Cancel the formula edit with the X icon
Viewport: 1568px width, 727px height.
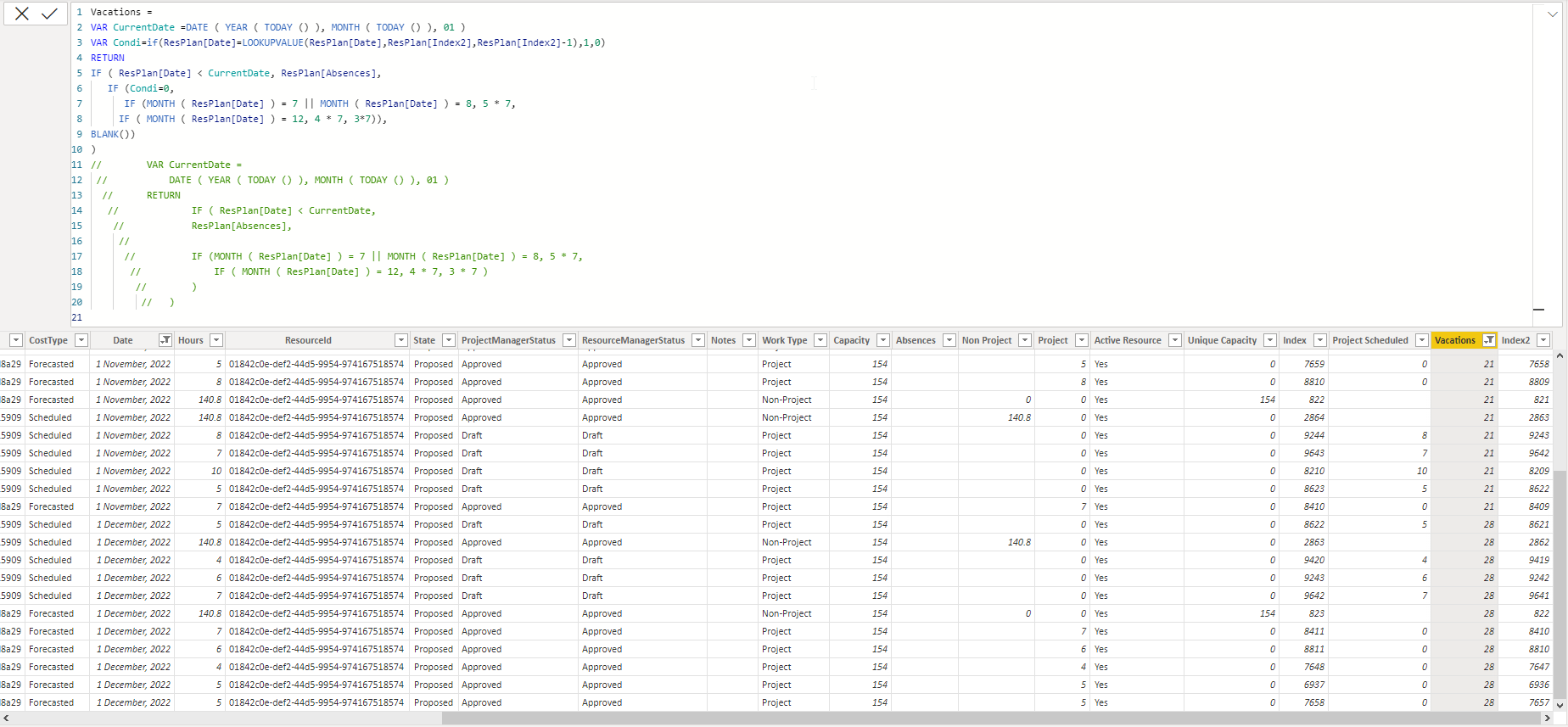pyautogui.click(x=22, y=14)
